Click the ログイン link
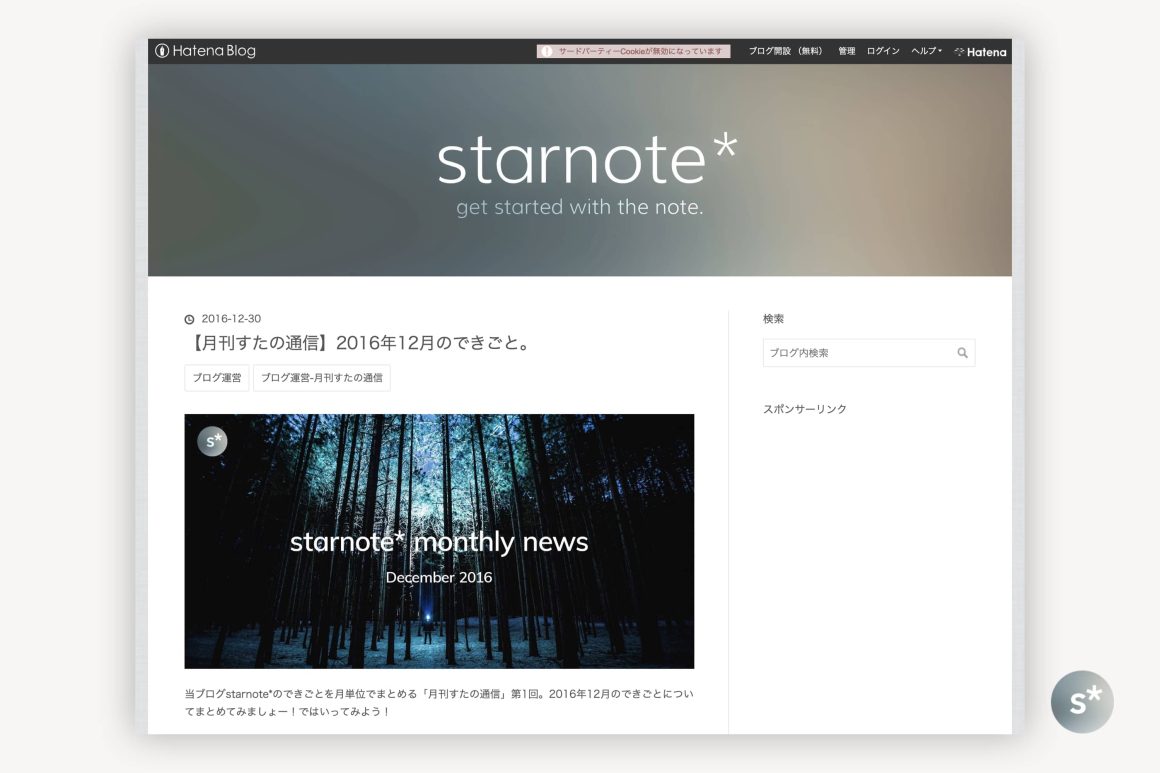Screen dimensions: 1160x773 click(x=882, y=51)
